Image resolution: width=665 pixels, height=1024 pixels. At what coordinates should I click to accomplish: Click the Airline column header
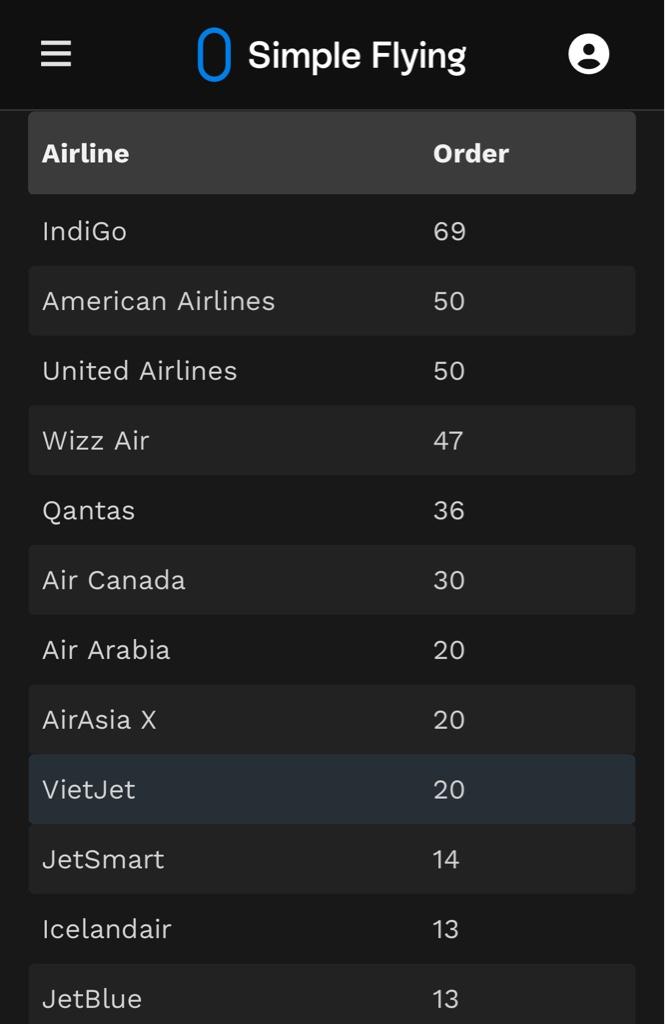pyautogui.click(x=86, y=153)
